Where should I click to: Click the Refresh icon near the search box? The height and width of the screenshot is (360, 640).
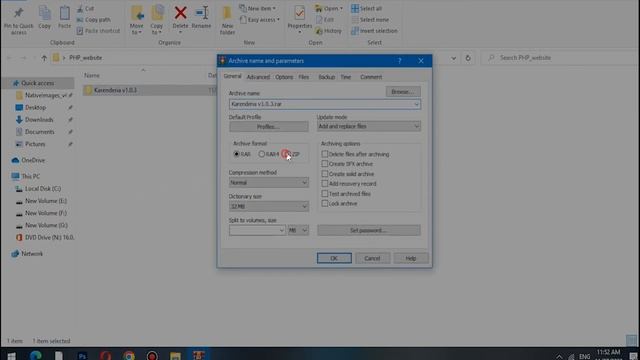(468, 58)
